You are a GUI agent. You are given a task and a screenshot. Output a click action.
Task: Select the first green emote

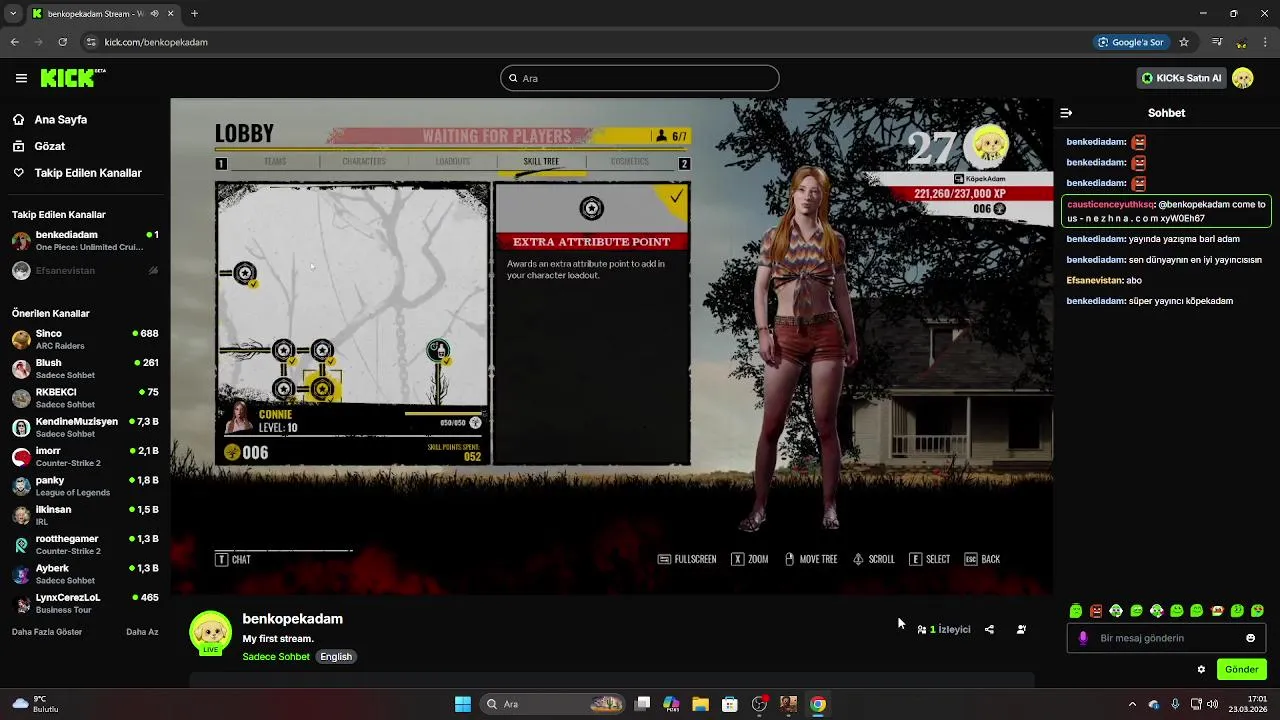click(x=1076, y=611)
